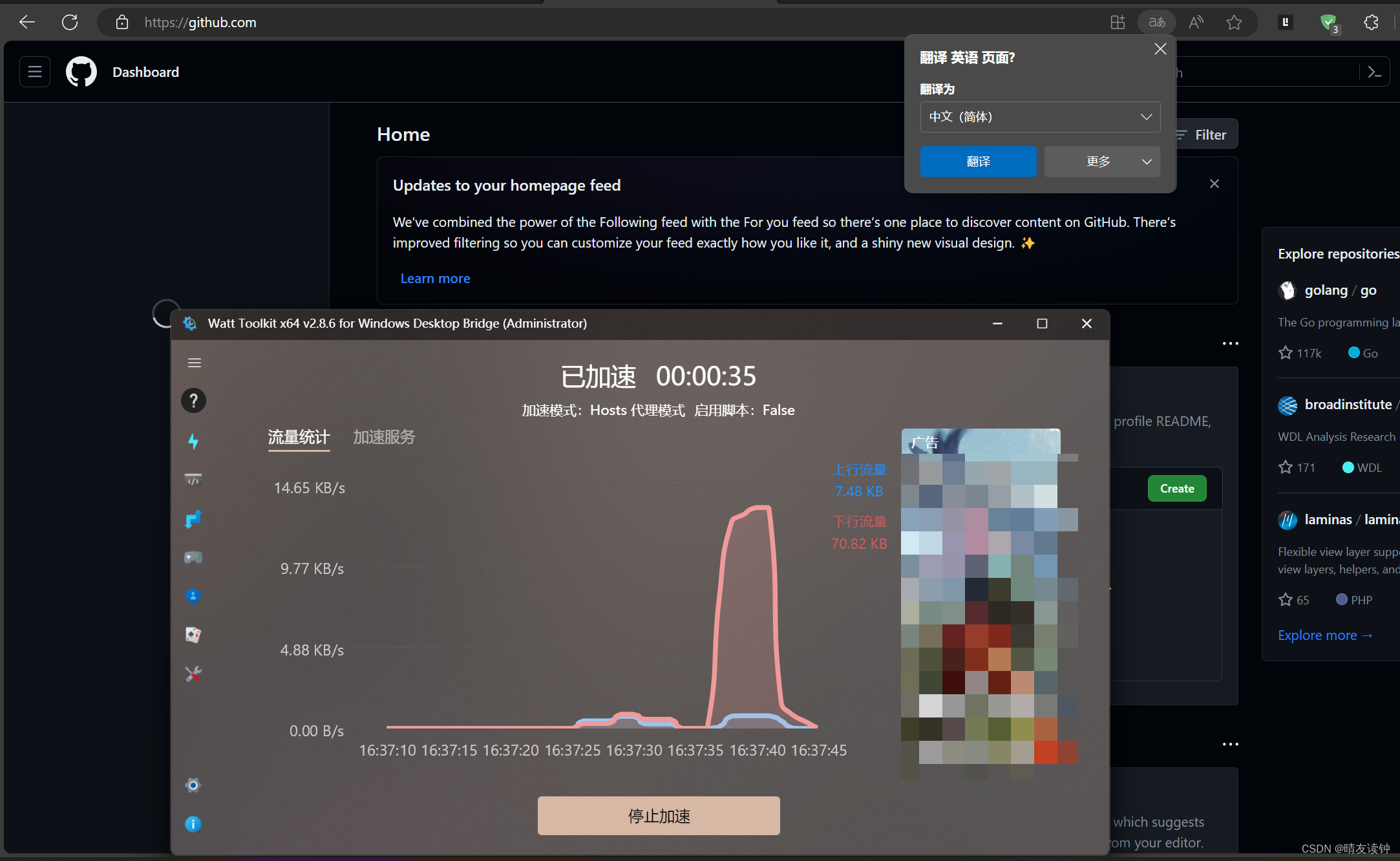Open the lightning-bolt network acceleration page in the sidebar
The height and width of the screenshot is (861, 1400).
coord(193,441)
